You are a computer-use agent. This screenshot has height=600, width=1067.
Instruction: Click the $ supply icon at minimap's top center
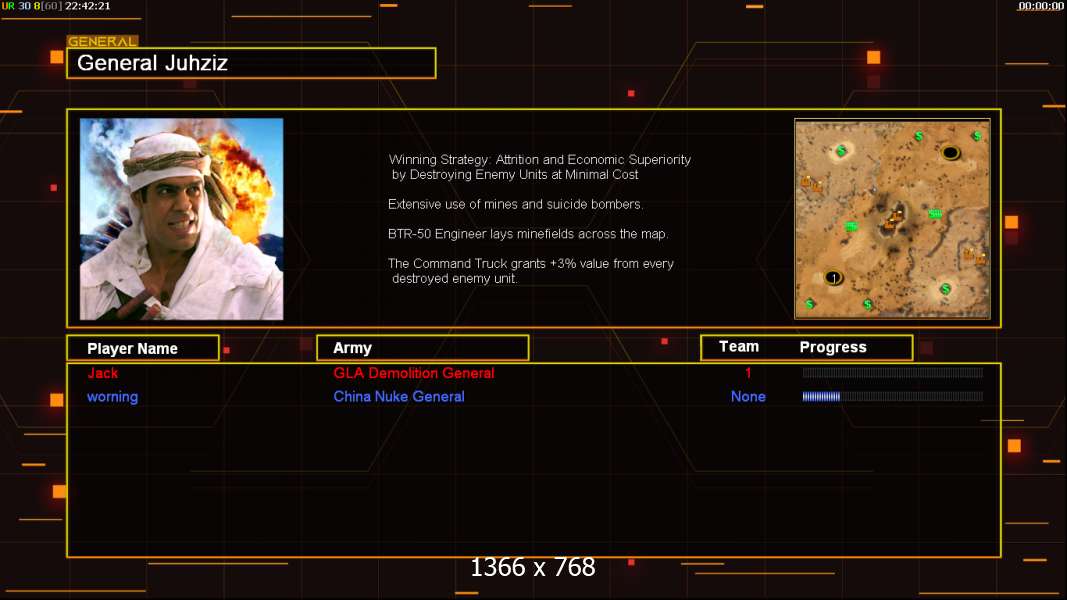coord(919,136)
